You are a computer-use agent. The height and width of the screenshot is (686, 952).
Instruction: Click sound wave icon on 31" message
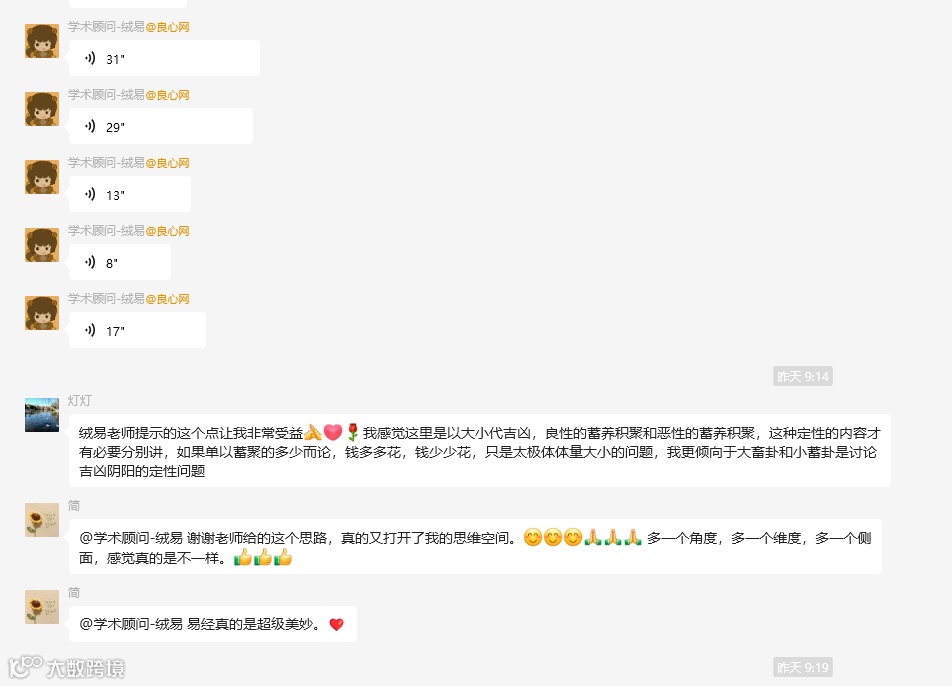pyautogui.click(x=90, y=58)
